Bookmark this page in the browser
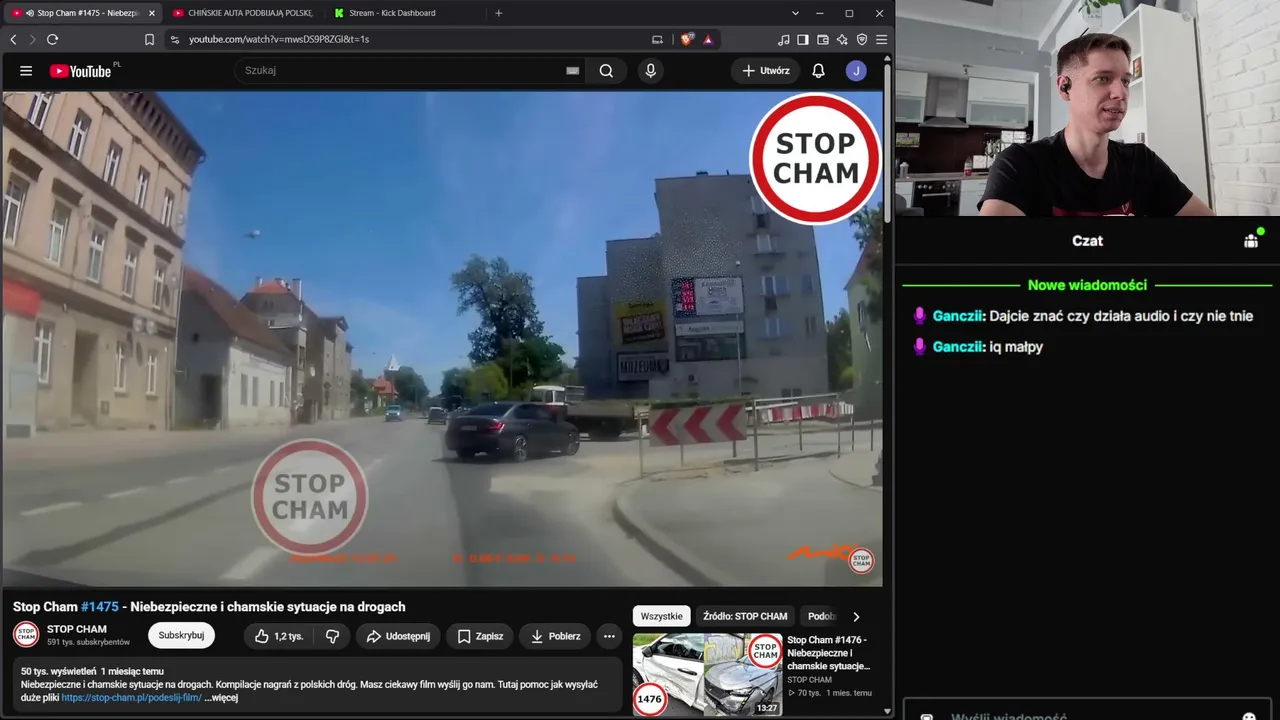 coord(149,39)
